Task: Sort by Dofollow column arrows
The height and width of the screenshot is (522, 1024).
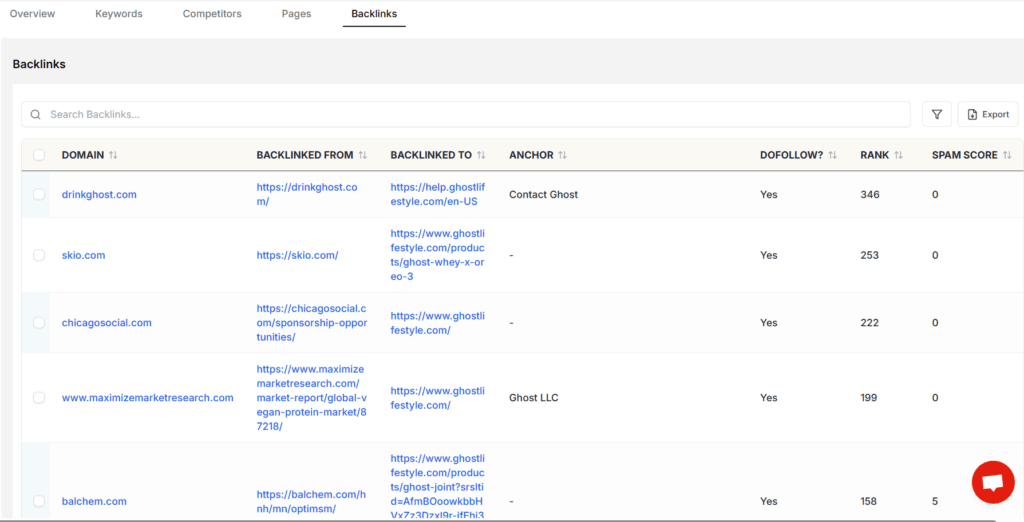Action: (x=833, y=155)
